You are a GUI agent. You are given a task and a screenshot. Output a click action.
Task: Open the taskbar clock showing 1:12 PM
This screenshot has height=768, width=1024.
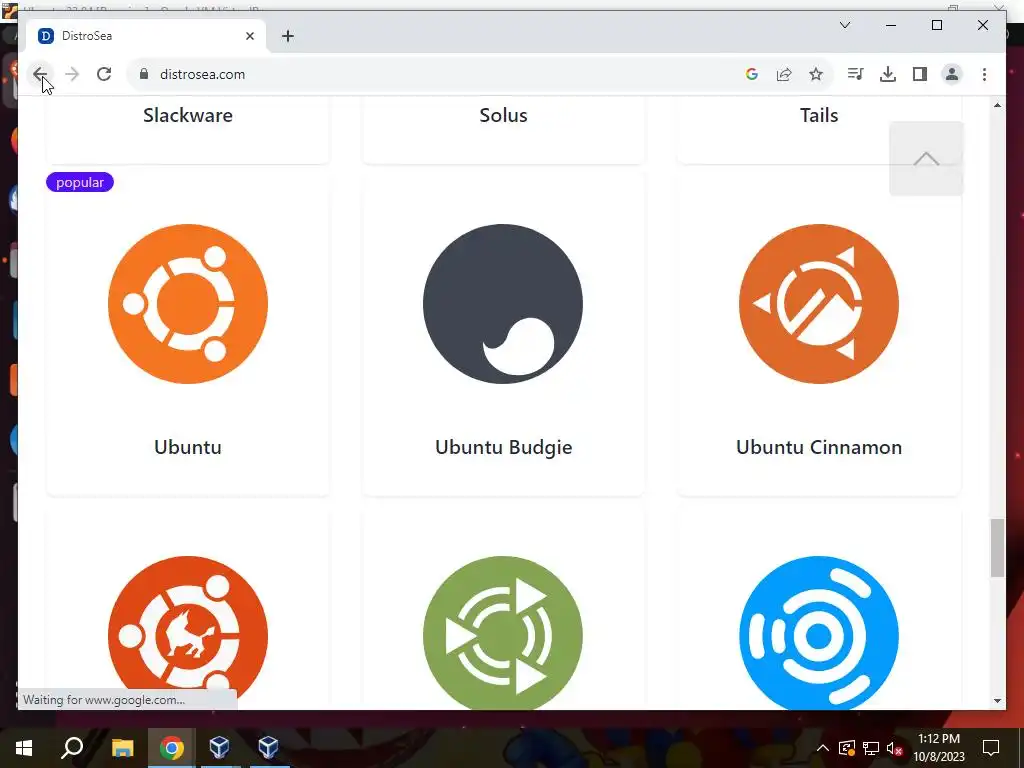(939, 748)
